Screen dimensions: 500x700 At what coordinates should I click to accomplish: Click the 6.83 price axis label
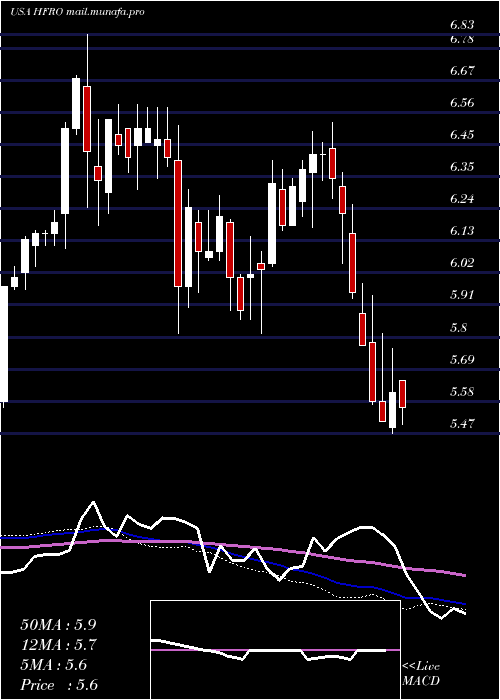pyautogui.click(x=462, y=25)
